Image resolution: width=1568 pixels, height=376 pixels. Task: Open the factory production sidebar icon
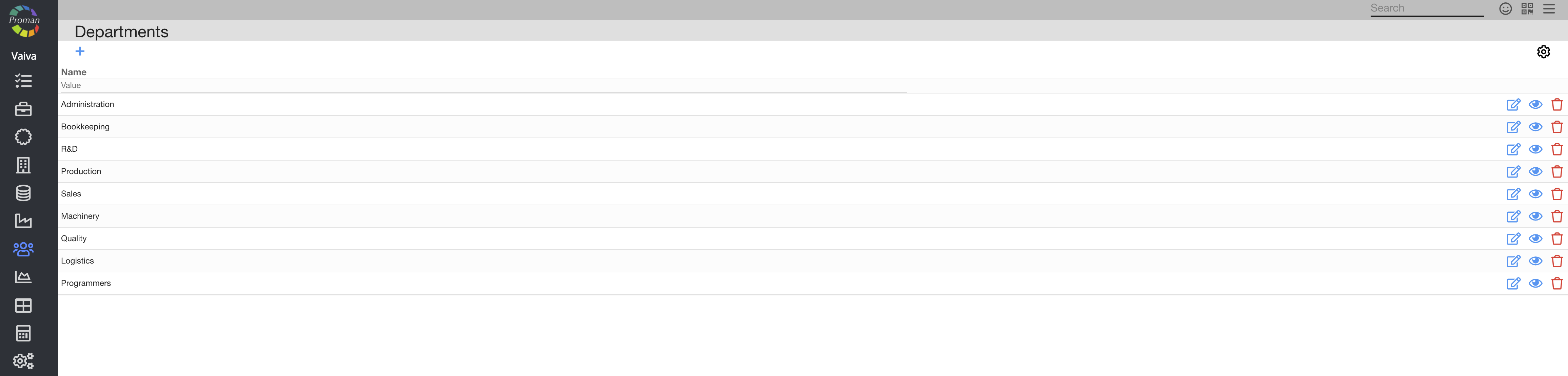coord(23,221)
